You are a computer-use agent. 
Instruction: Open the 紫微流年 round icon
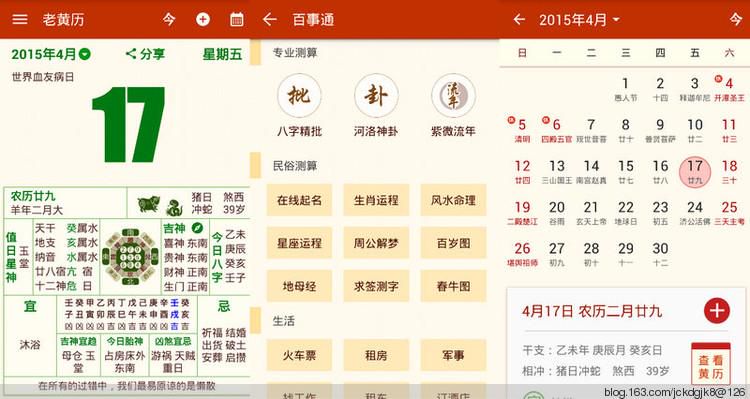pos(453,95)
